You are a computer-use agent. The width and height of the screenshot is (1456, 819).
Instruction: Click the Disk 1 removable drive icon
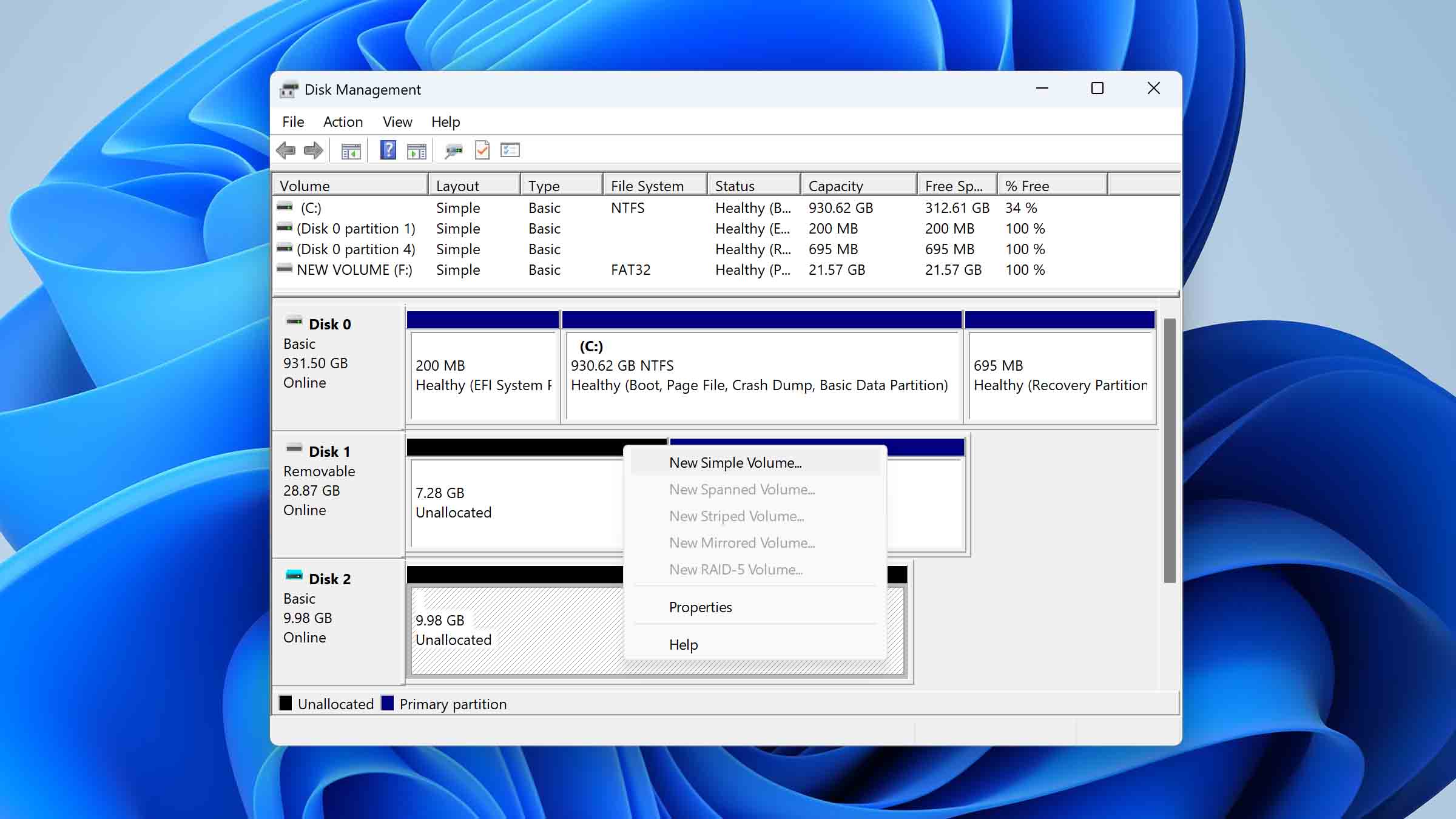tap(295, 450)
